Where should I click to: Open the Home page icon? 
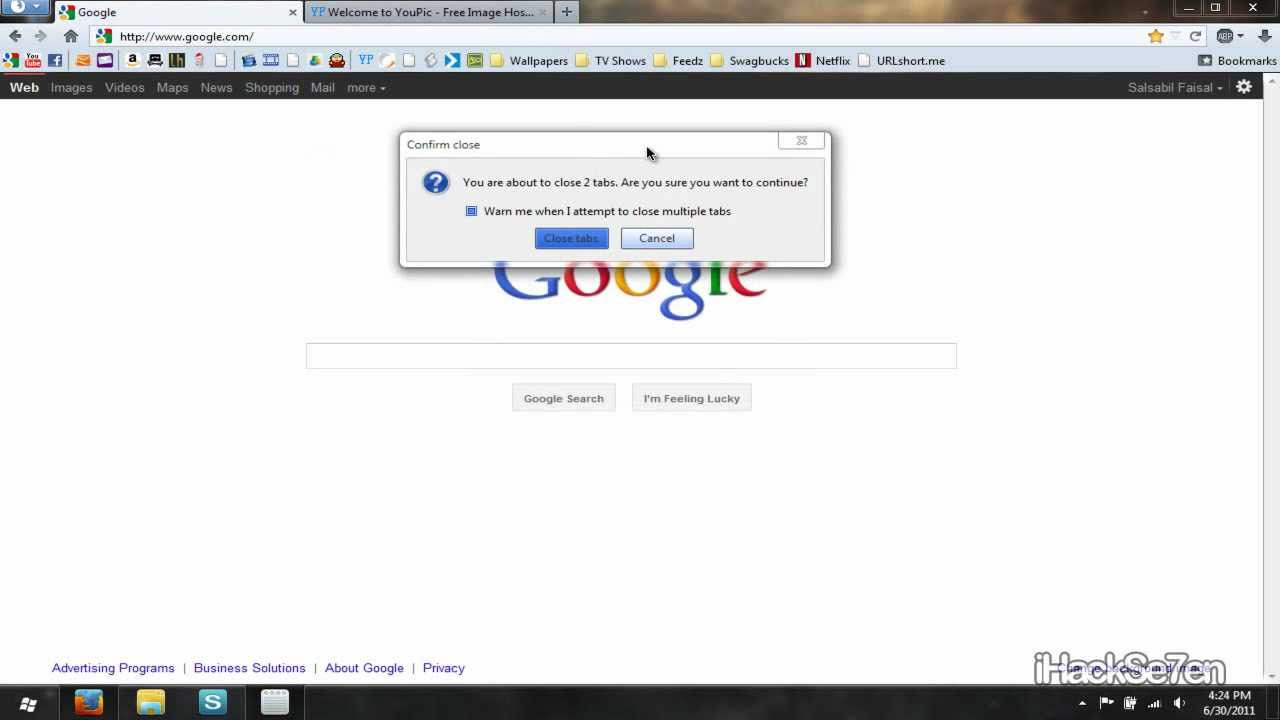tap(71, 36)
